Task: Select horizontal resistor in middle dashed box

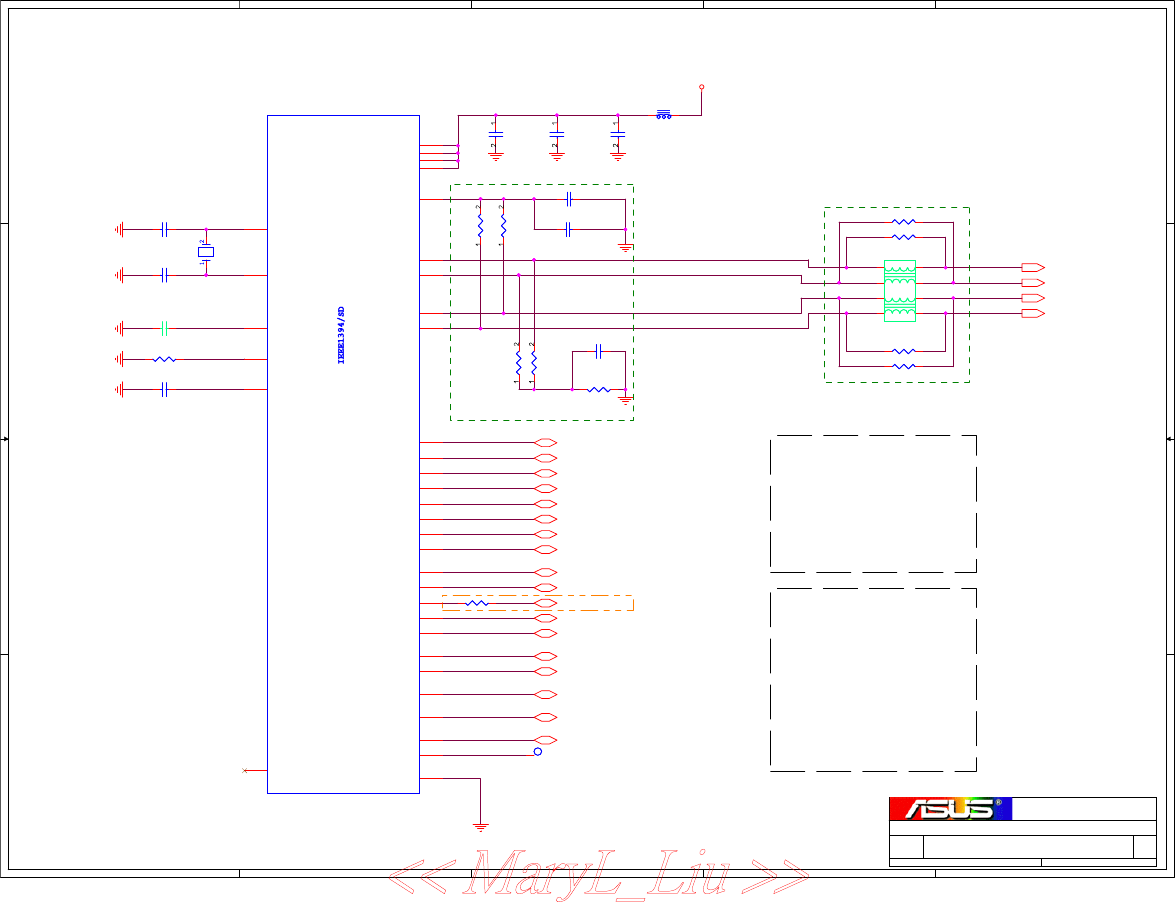Action: [599, 390]
